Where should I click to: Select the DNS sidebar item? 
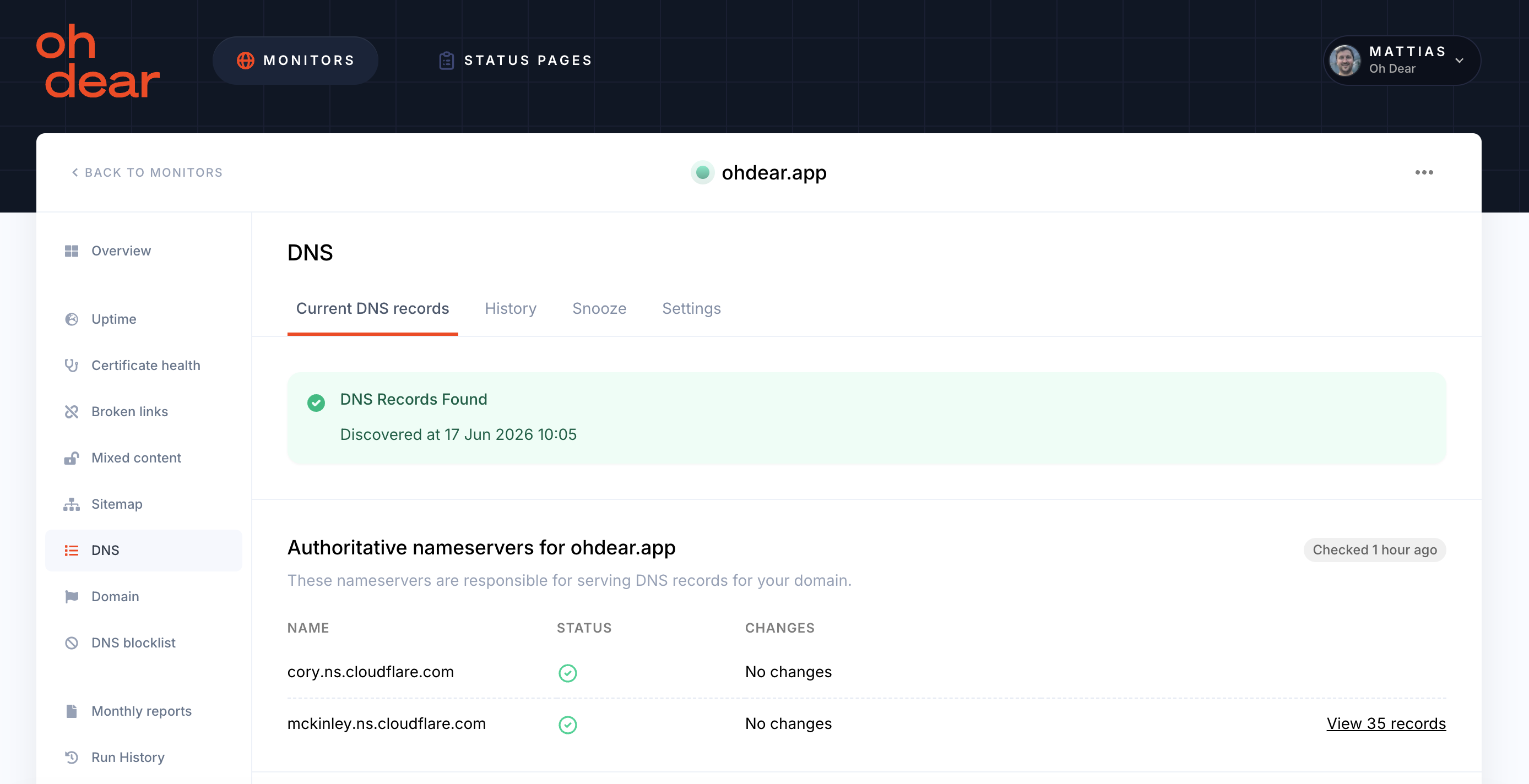[144, 551]
